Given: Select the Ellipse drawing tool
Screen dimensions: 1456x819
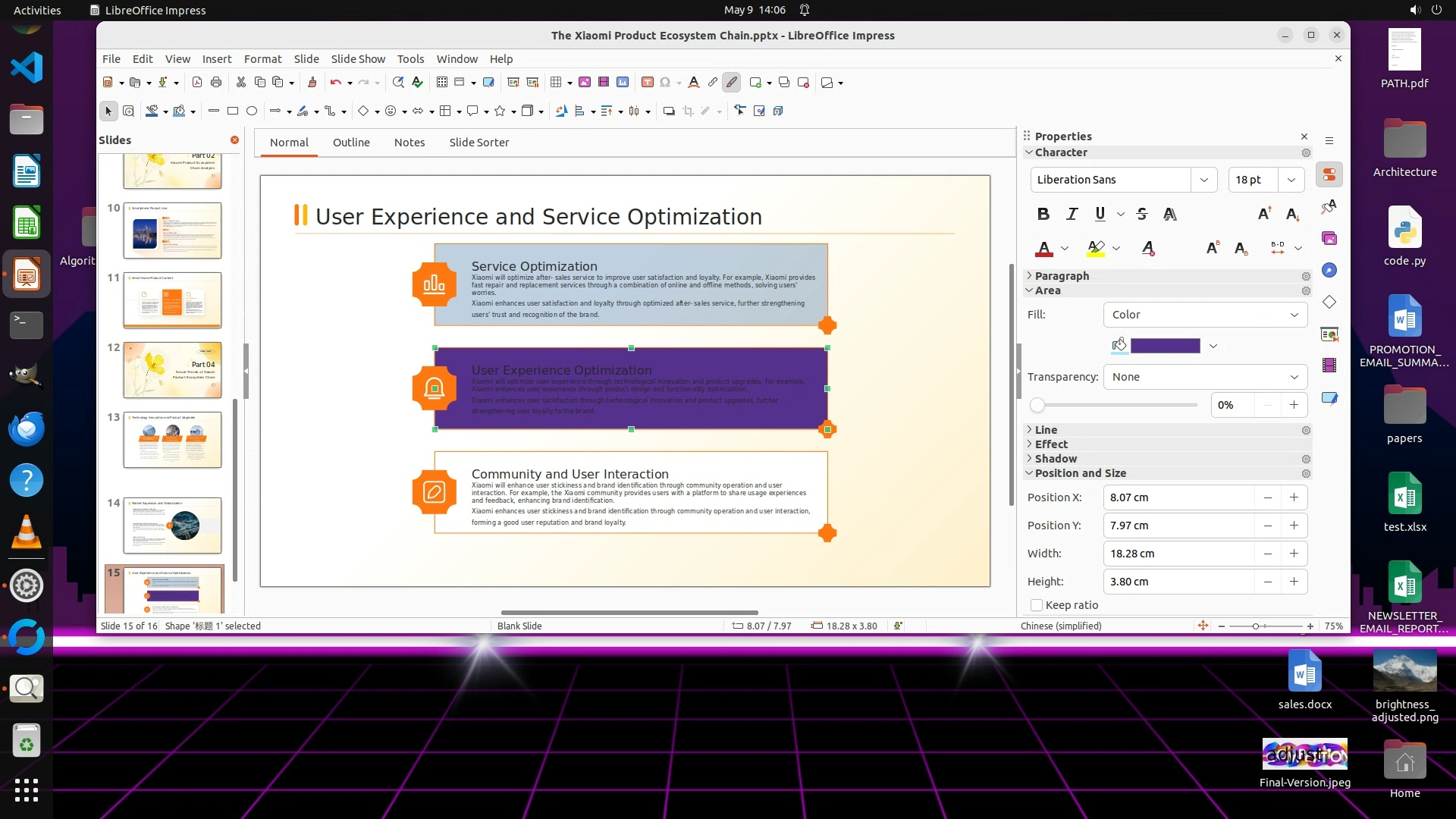Looking at the screenshot, I should pyautogui.click(x=252, y=111).
